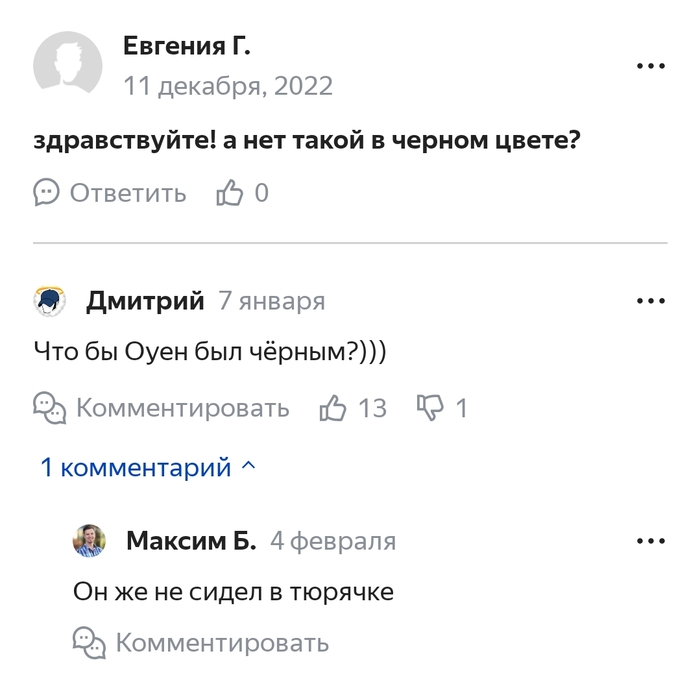Open the three-dot menu on Максим's comment
This screenshot has width=700, height=684.
coord(651,541)
